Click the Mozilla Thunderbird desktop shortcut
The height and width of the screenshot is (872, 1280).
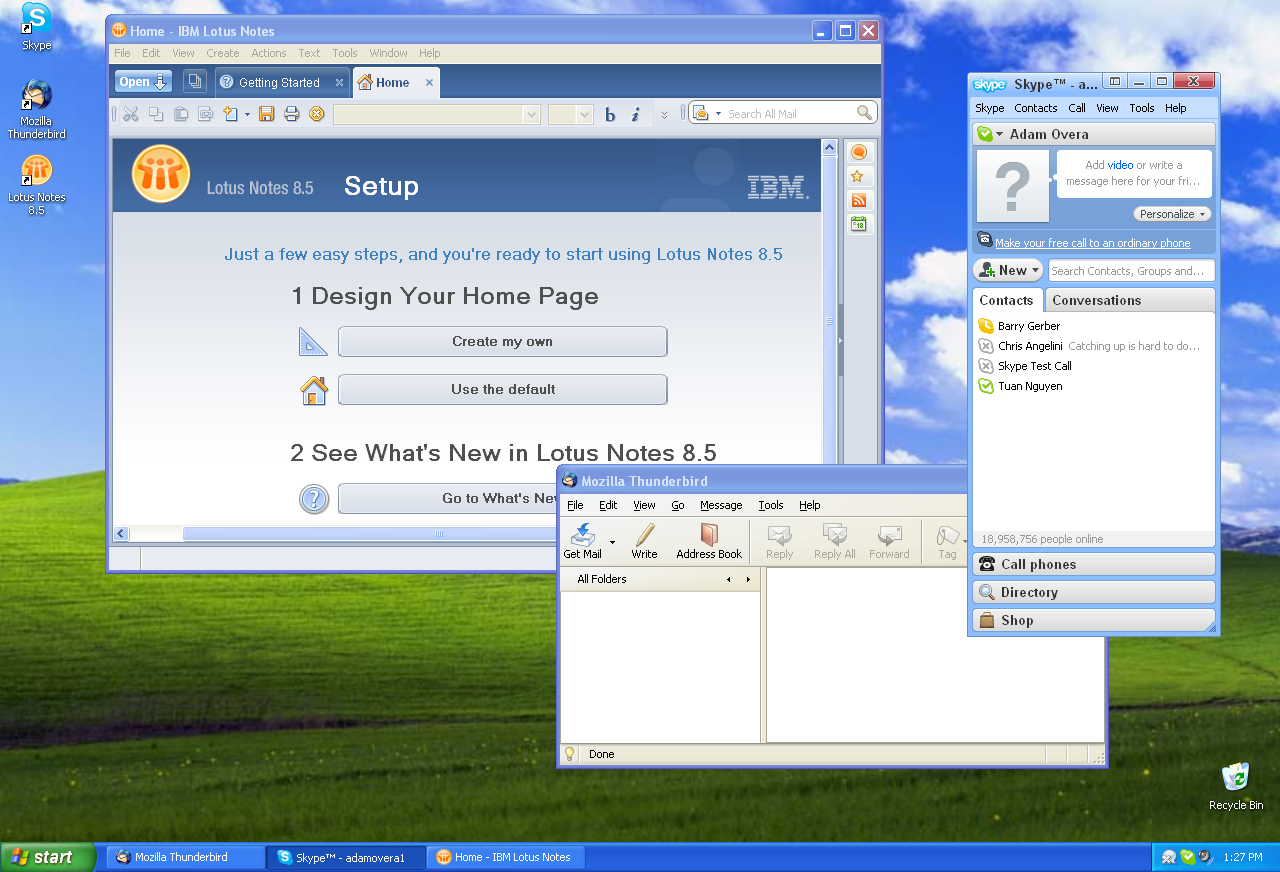click(37, 109)
